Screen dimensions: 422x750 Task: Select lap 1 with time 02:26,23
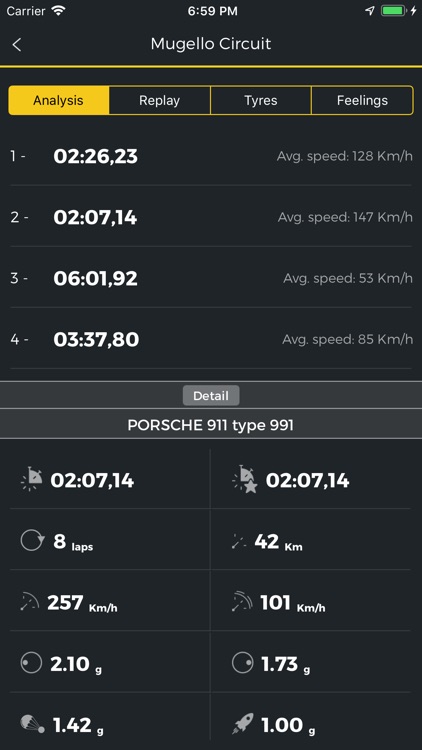[211, 156]
